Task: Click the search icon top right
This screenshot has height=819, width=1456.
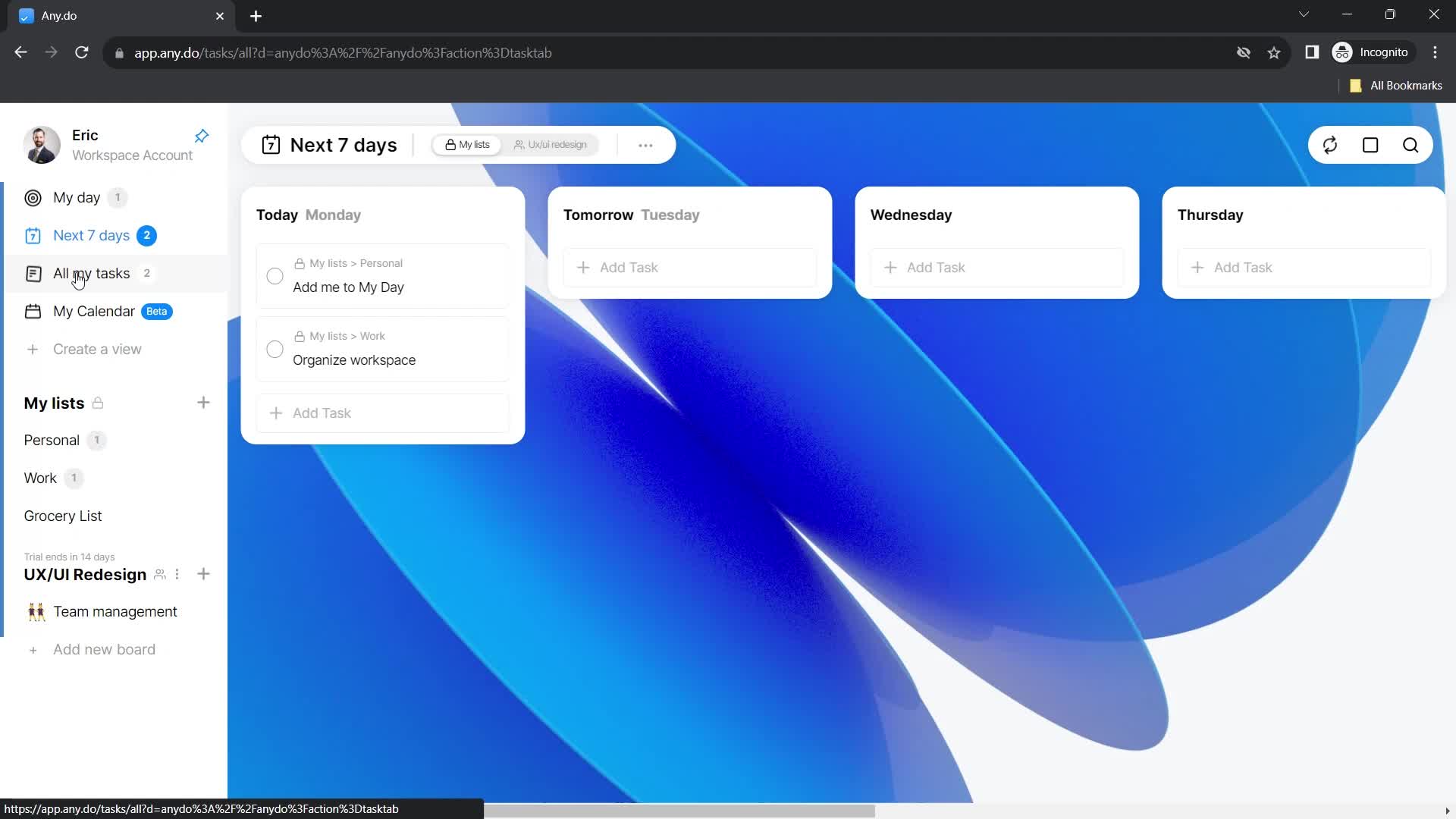Action: click(1410, 145)
